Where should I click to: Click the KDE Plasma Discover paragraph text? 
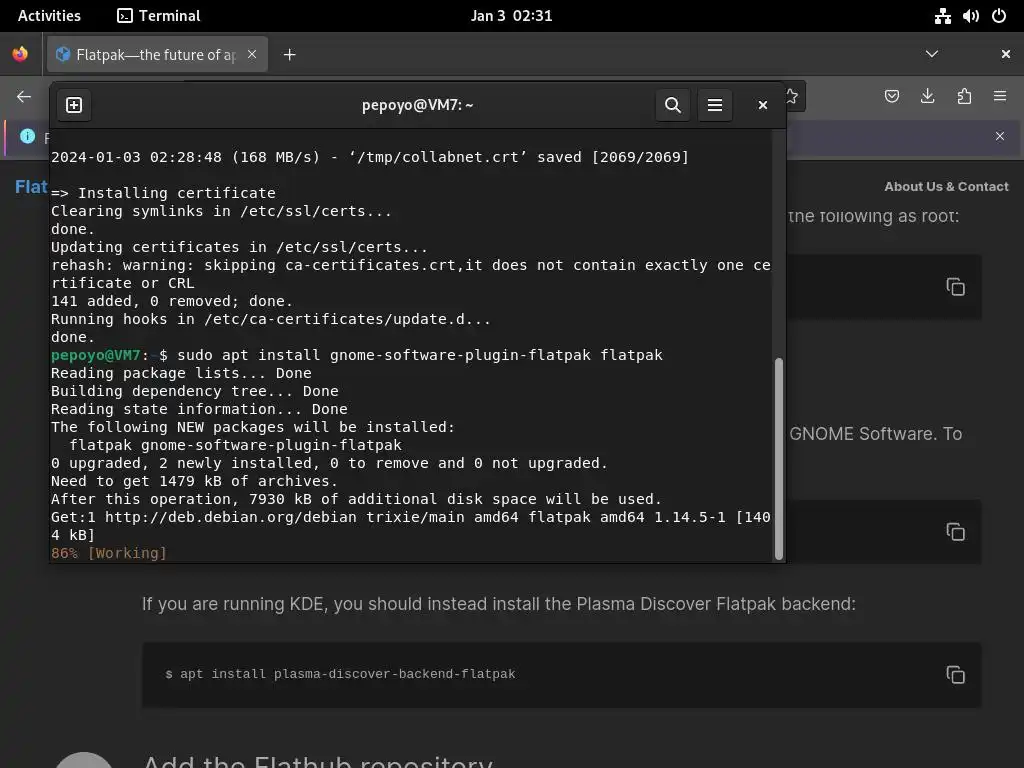(498, 604)
